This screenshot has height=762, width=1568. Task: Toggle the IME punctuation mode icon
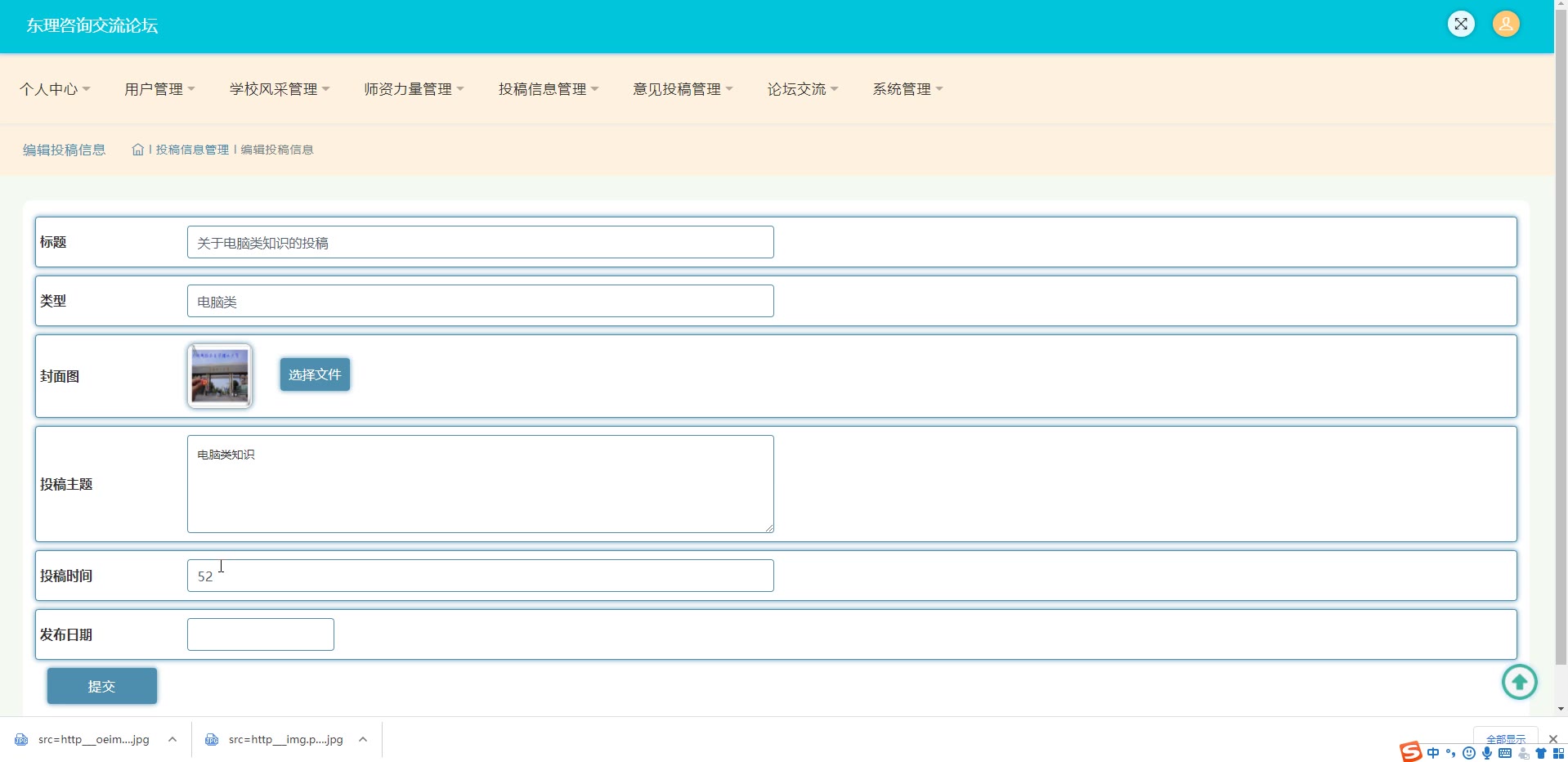(x=1451, y=753)
